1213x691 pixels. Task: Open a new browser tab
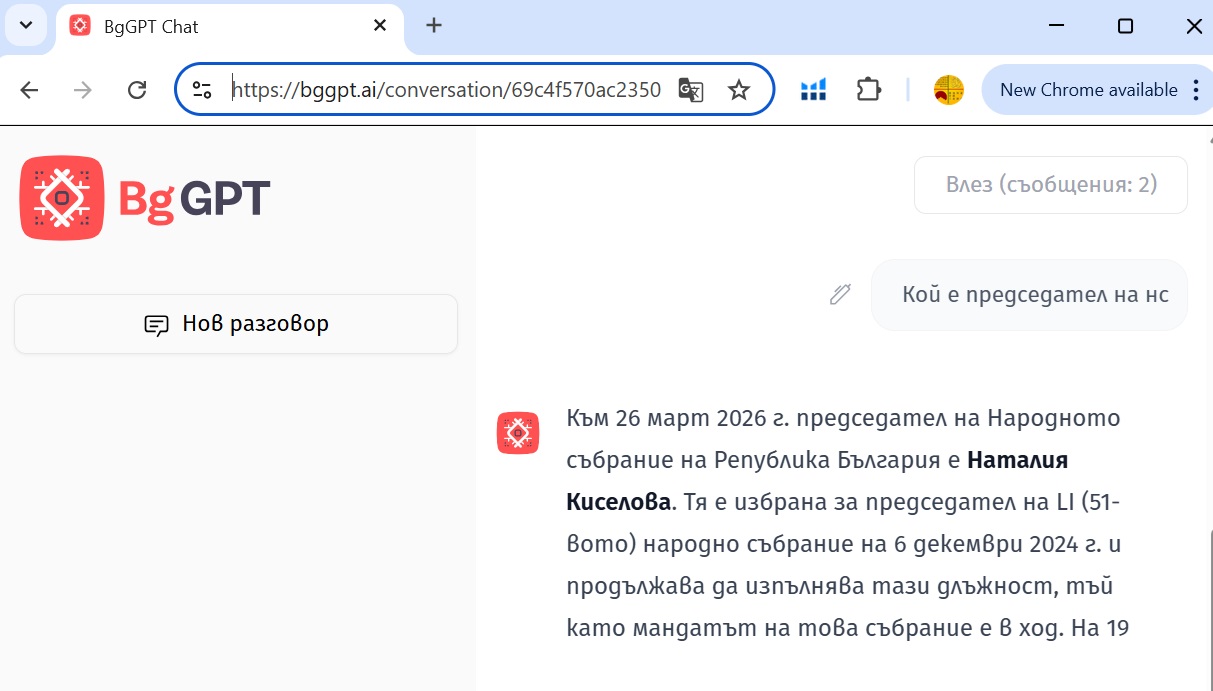click(x=434, y=26)
